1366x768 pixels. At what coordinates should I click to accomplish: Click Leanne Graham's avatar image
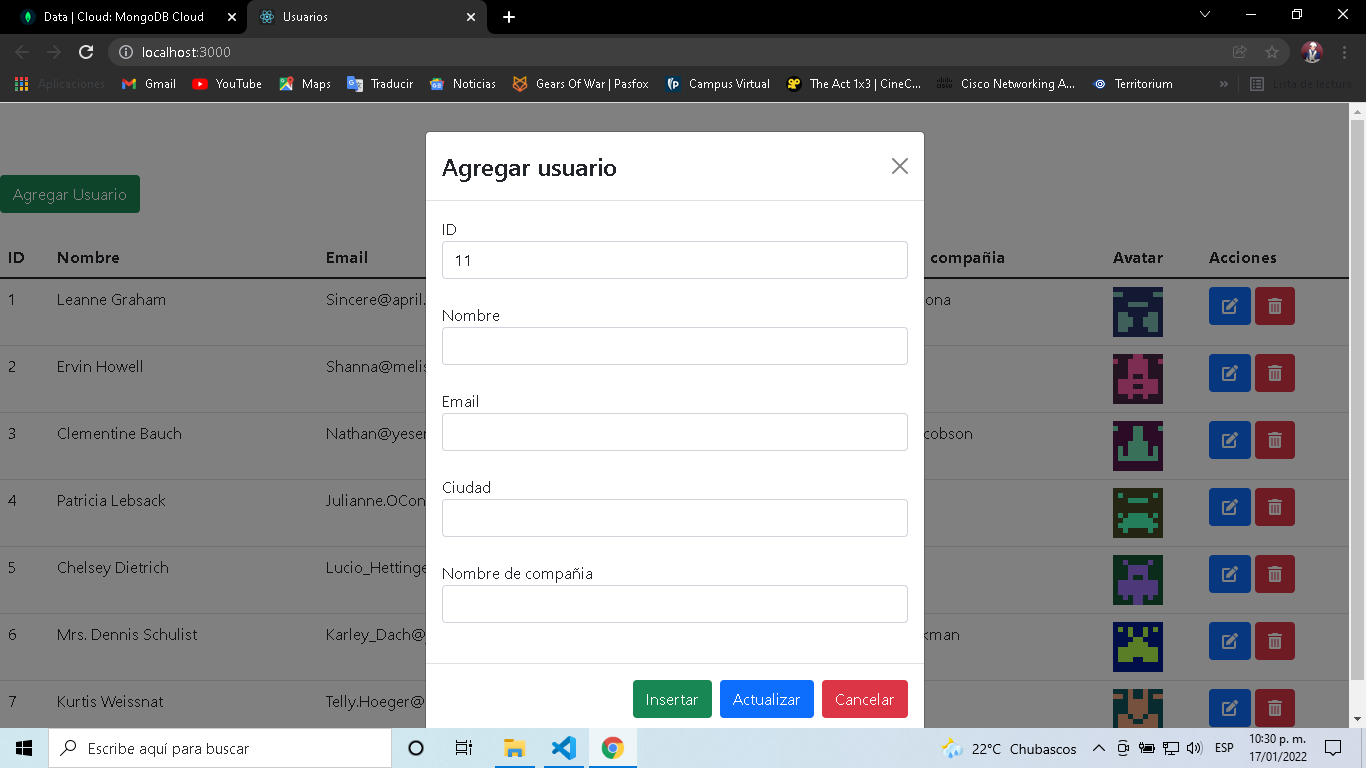tap(1138, 312)
